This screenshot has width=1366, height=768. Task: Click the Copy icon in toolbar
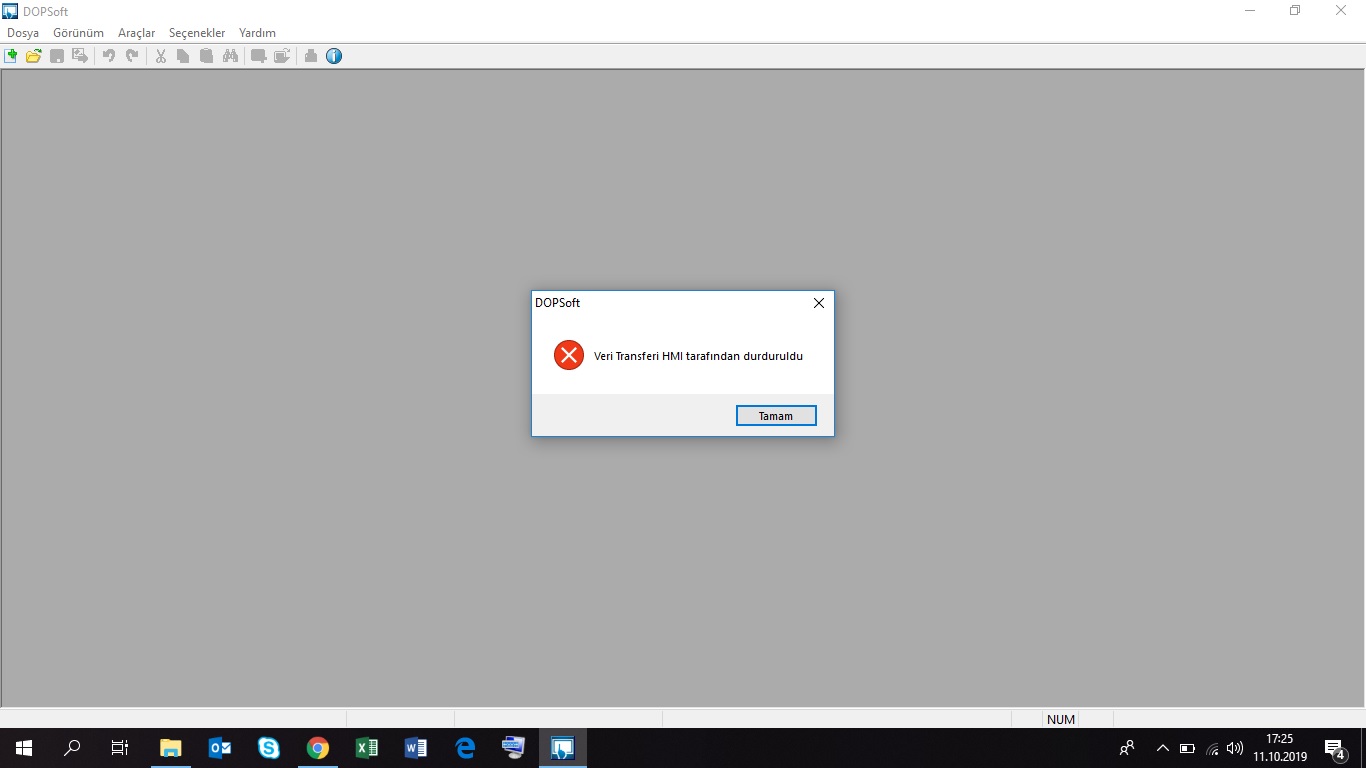tap(183, 56)
